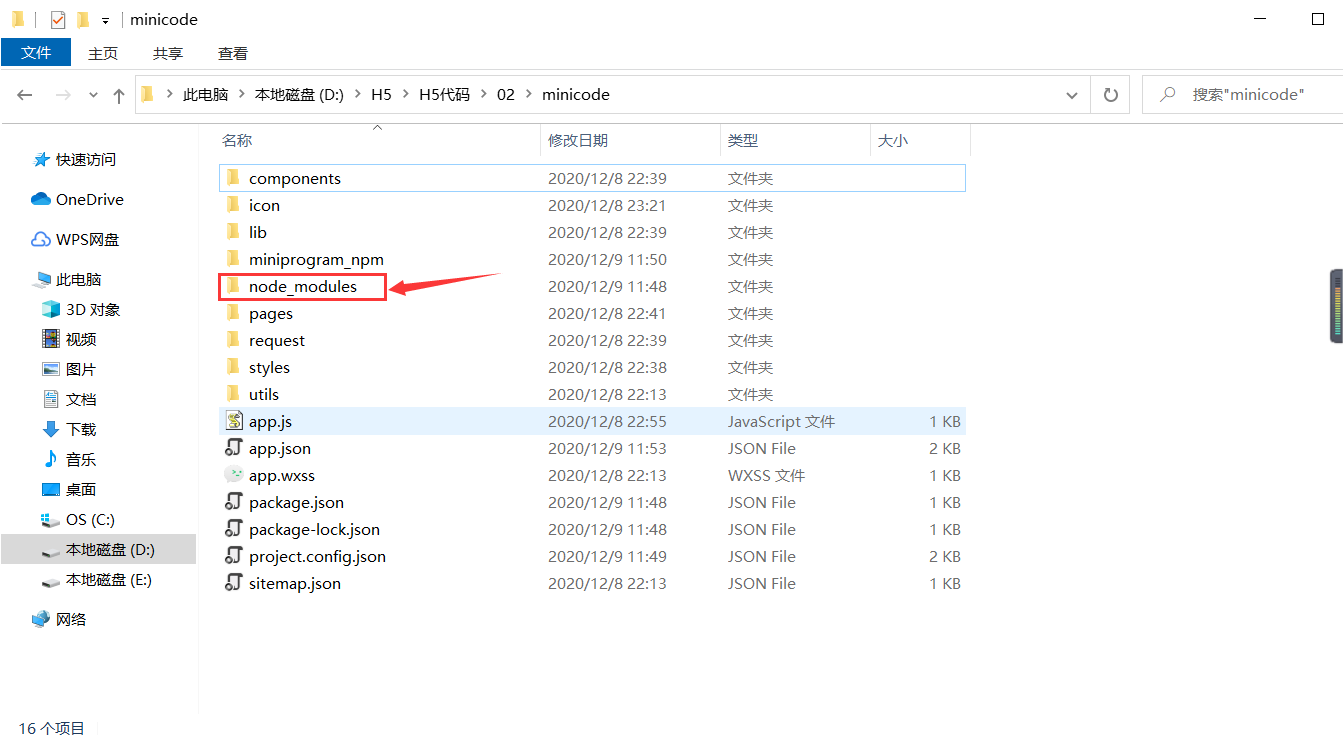Click 02 breadcrumb segment
This screenshot has height=744, width=1343.
[506, 95]
